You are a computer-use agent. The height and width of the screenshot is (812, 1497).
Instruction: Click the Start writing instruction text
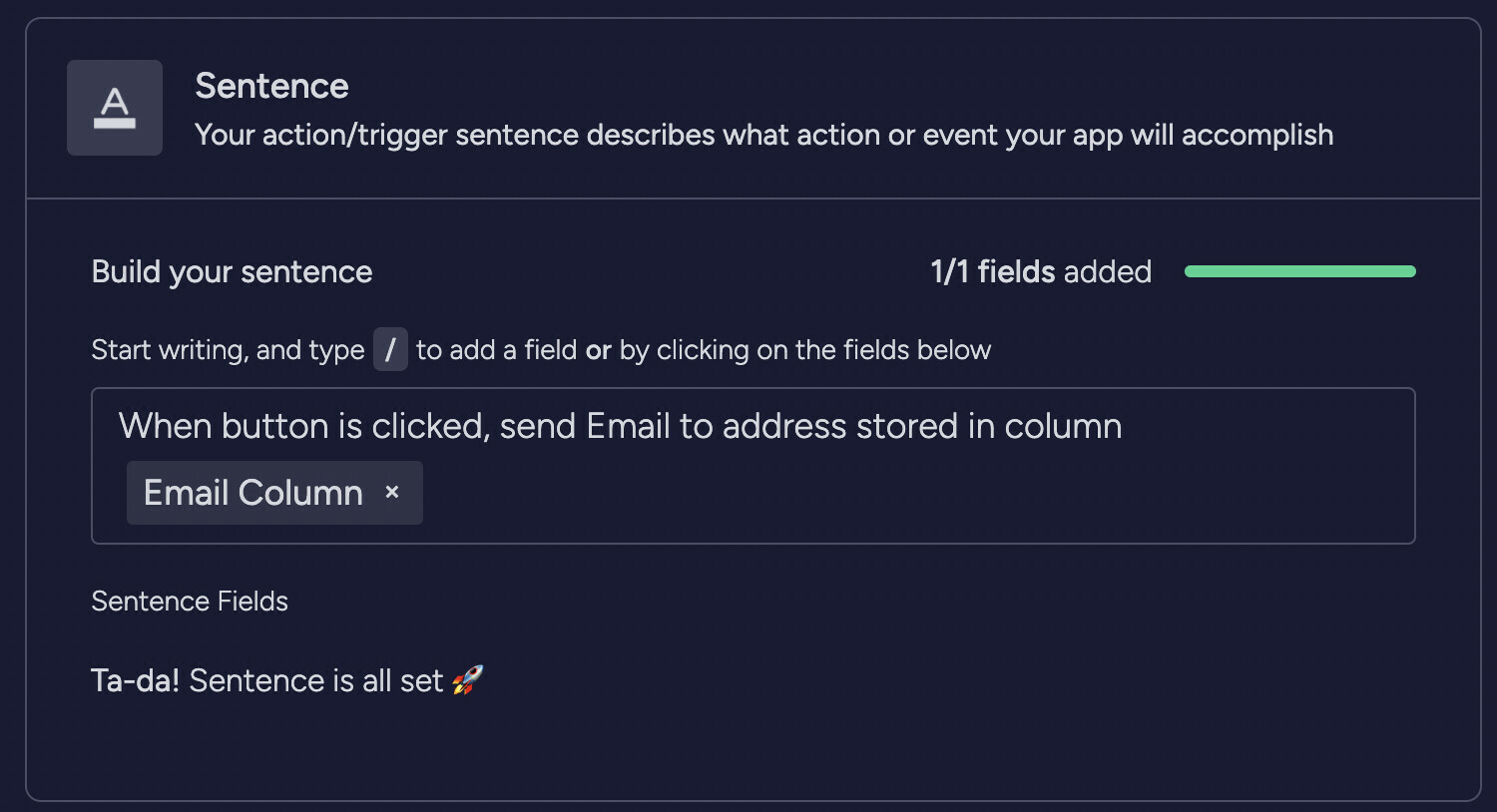click(228, 350)
